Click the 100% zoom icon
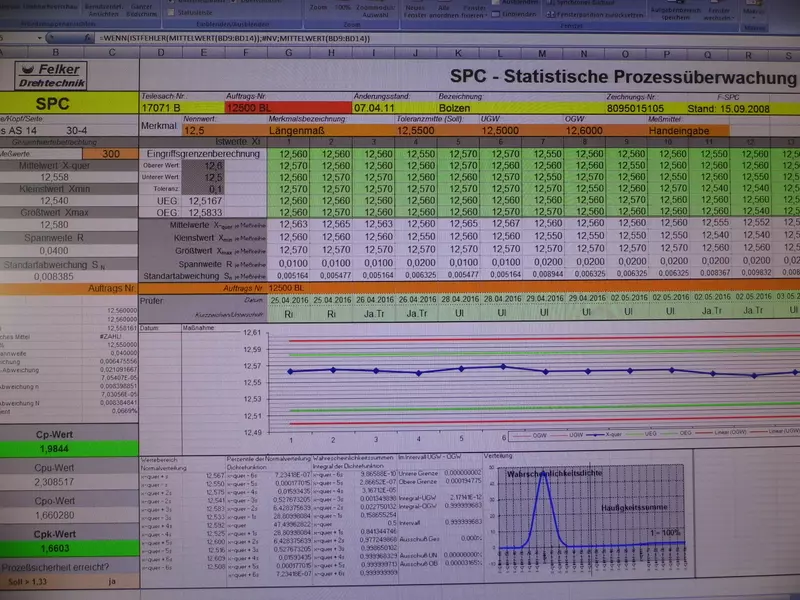Screen dimensions: 800x600 pyautogui.click(x=344, y=8)
